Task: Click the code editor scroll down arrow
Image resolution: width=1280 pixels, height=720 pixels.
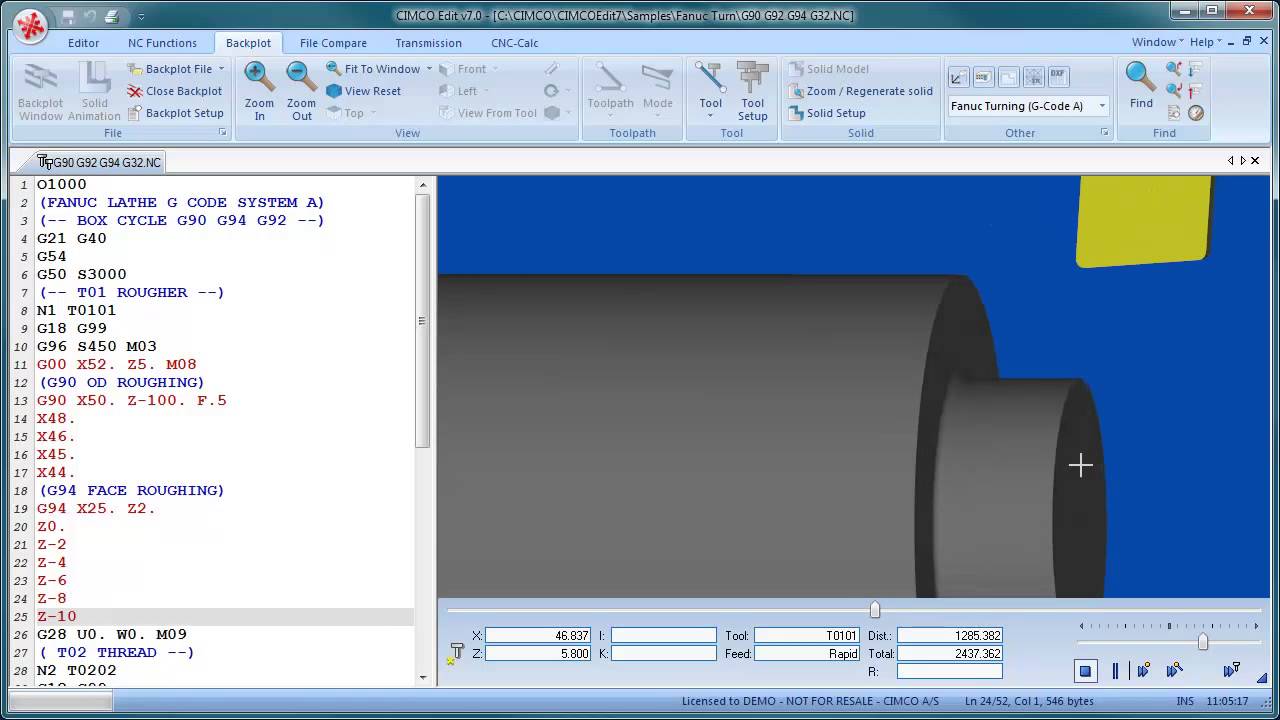Action: [x=423, y=677]
